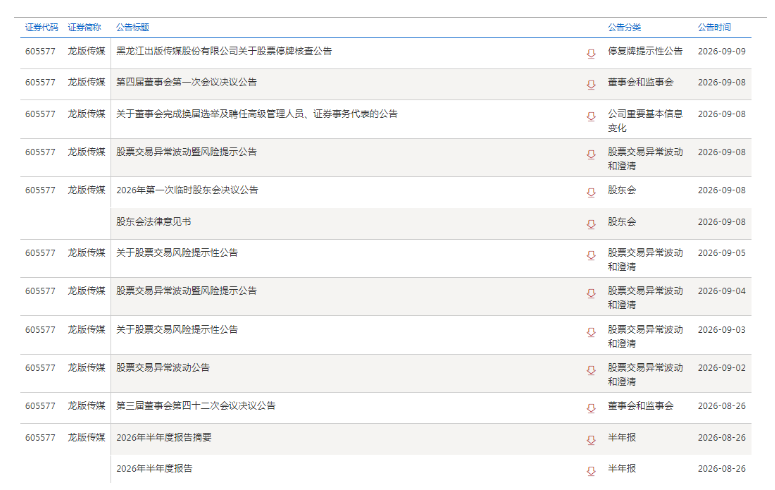Sort by 公告时间 column header
The height and width of the screenshot is (490, 775).
714,27
